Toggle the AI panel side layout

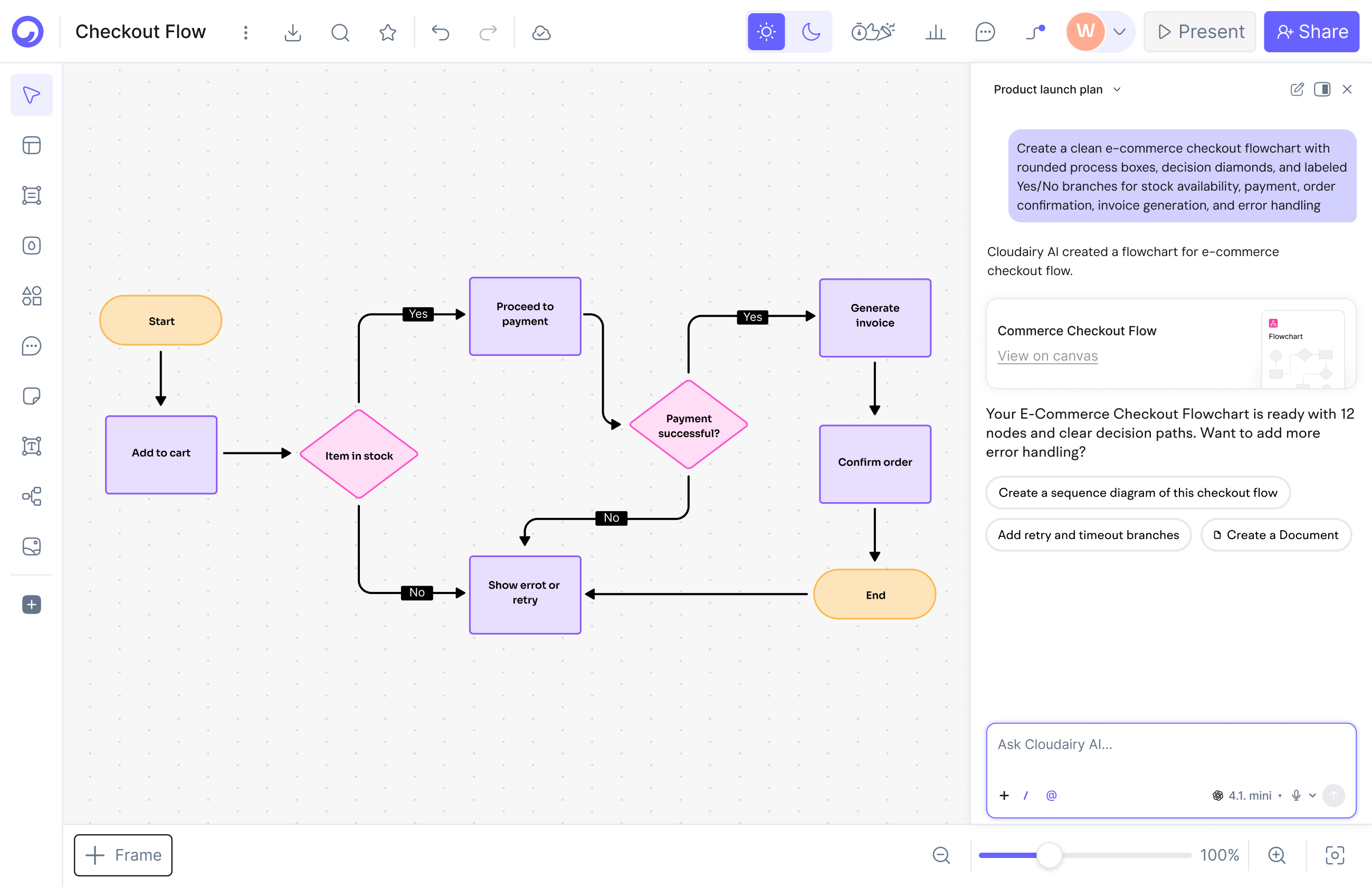[x=1322, y=89]
